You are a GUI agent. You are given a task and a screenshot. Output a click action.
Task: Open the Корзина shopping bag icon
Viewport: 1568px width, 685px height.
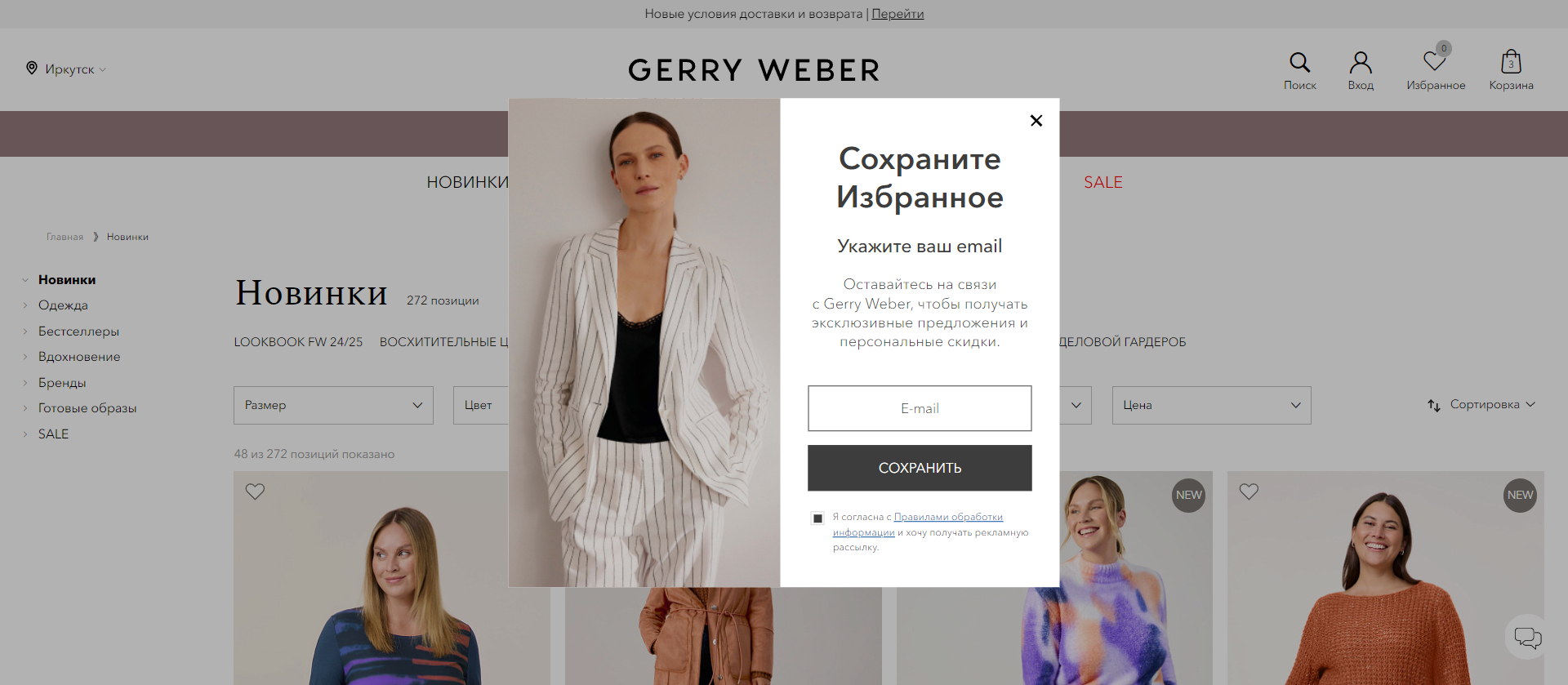(x=1511, y=61)
